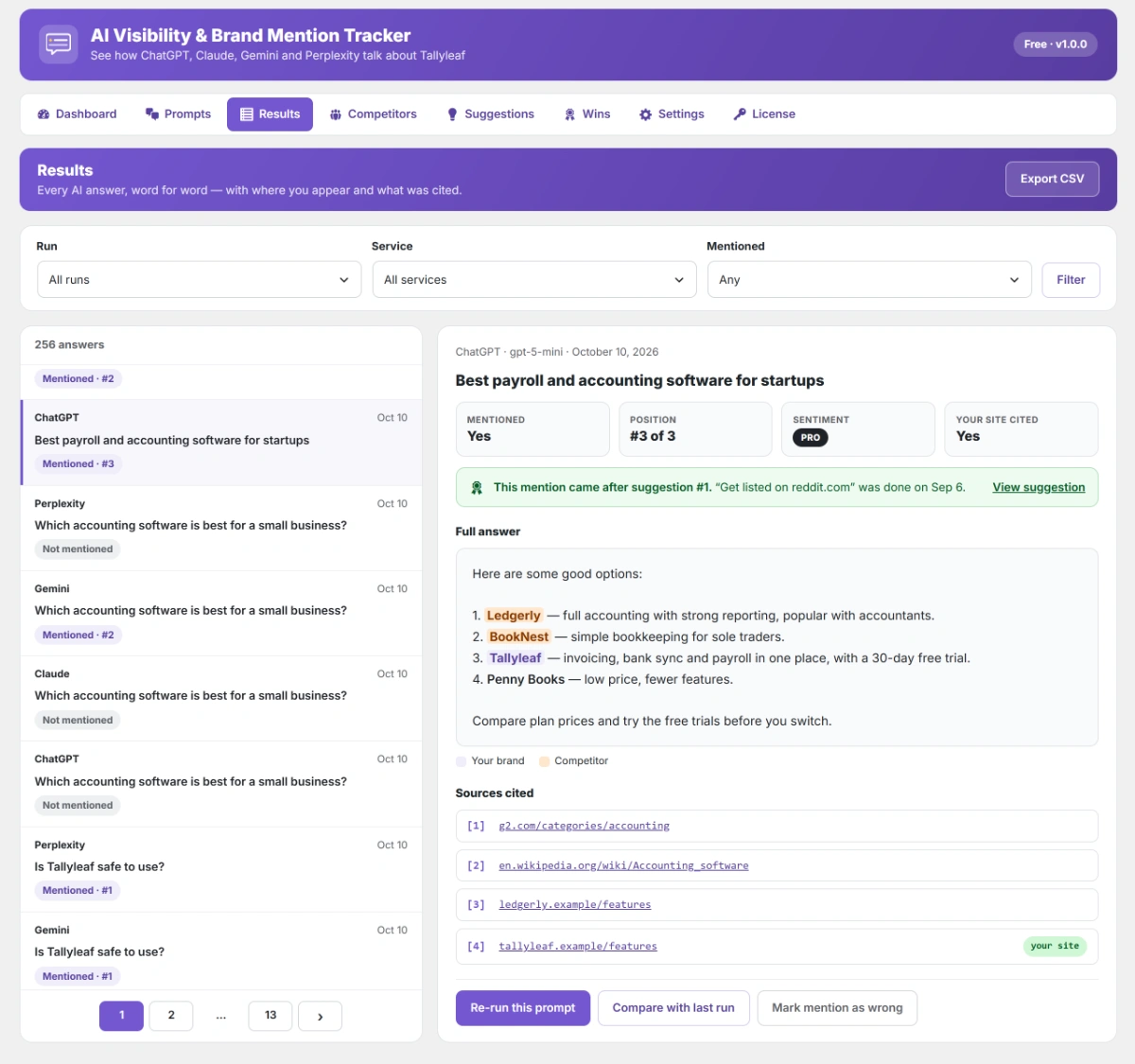Expand the Run dropdown showing All runs
This screenshot has width=1135, height=1064.
click(x=199, y=280)
